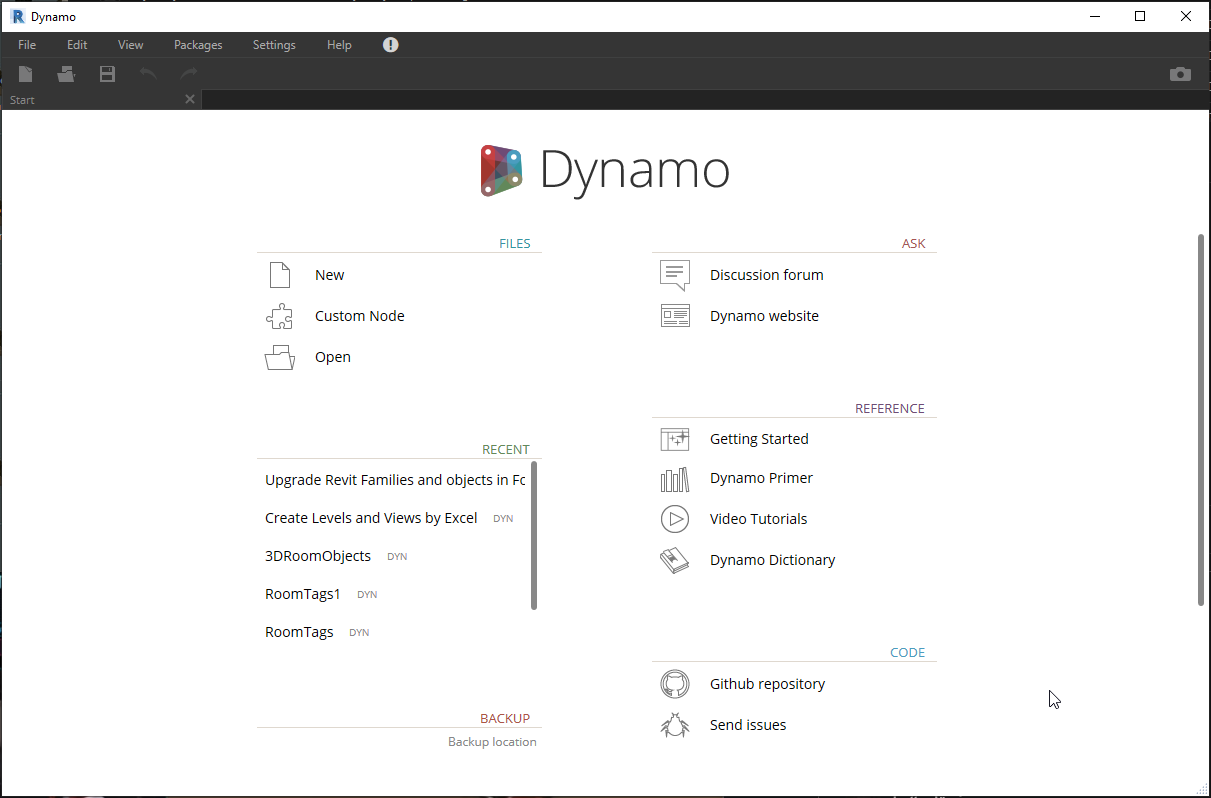Close the Start tab
The width and height of the screenshot is (1211, 798).
tap(189, 99)
